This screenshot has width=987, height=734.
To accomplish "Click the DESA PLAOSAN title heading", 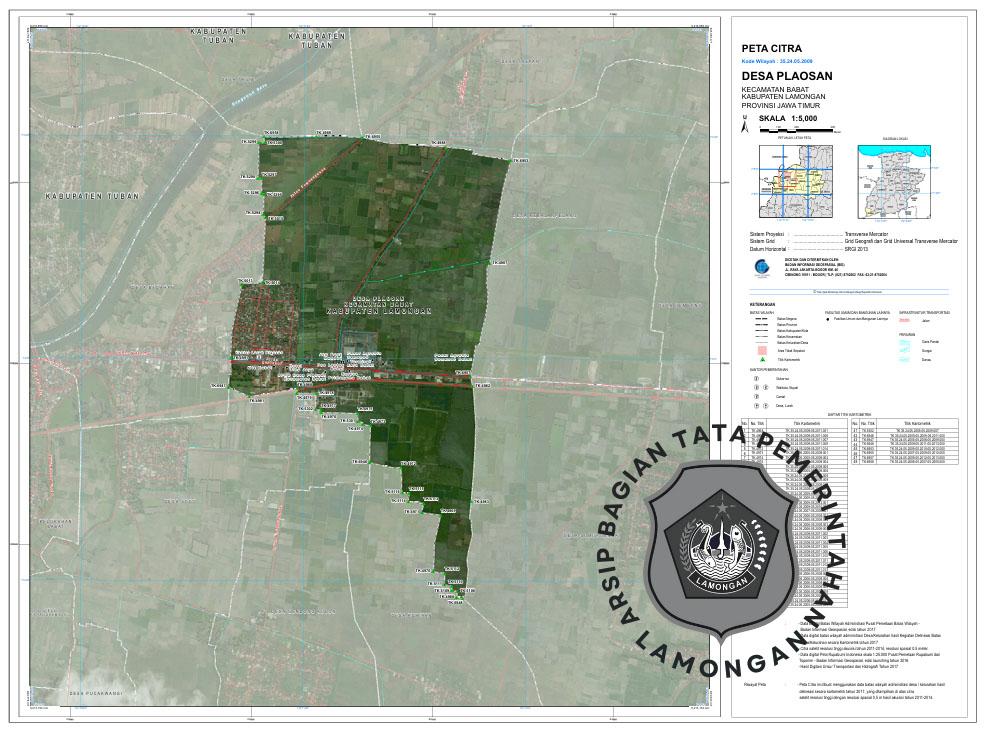I will click(787, 76).
